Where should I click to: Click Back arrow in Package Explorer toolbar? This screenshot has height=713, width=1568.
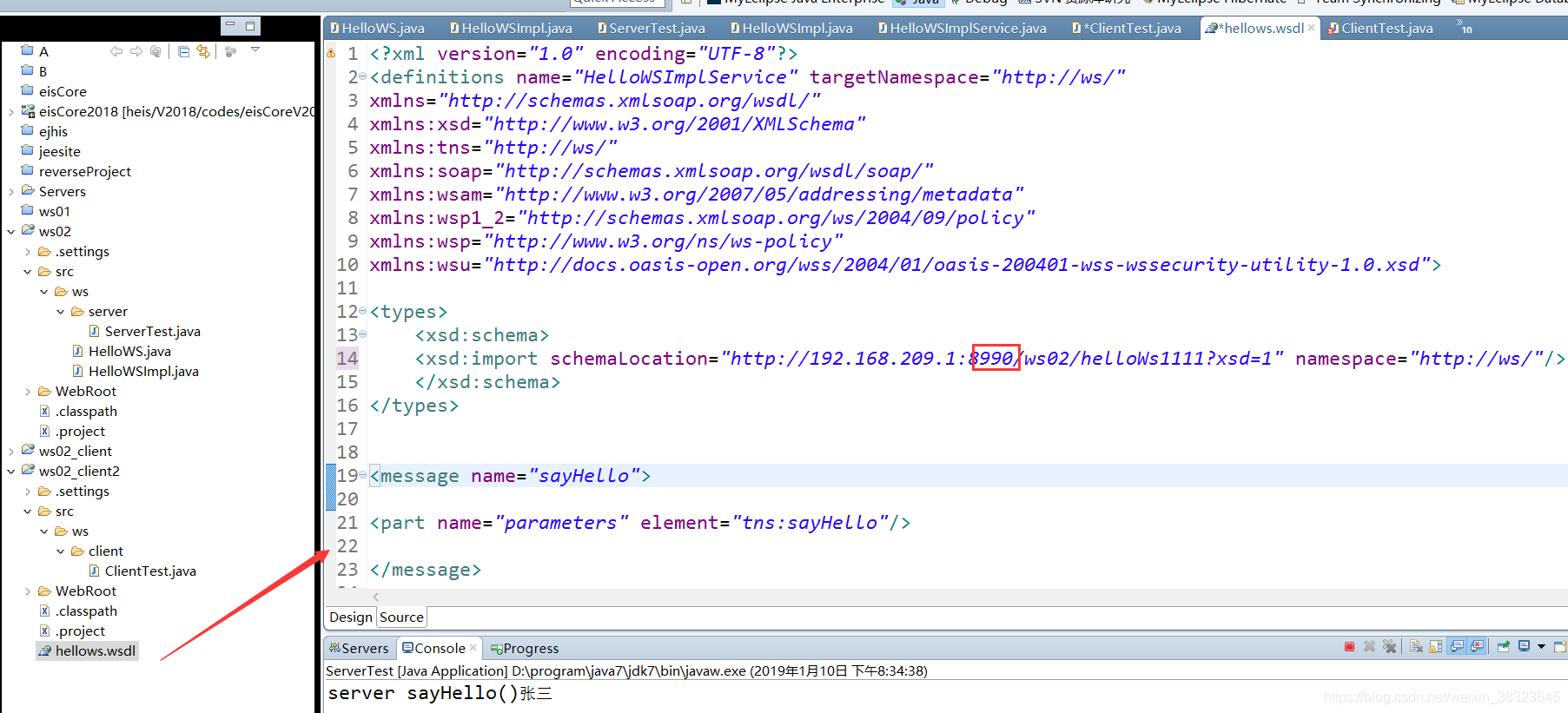click(x=116, y=51)
